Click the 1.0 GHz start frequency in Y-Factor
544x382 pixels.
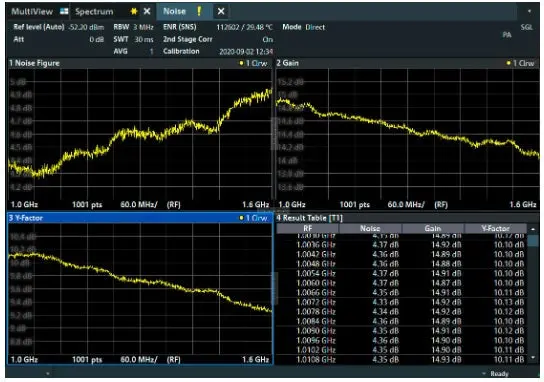(24, 359)
